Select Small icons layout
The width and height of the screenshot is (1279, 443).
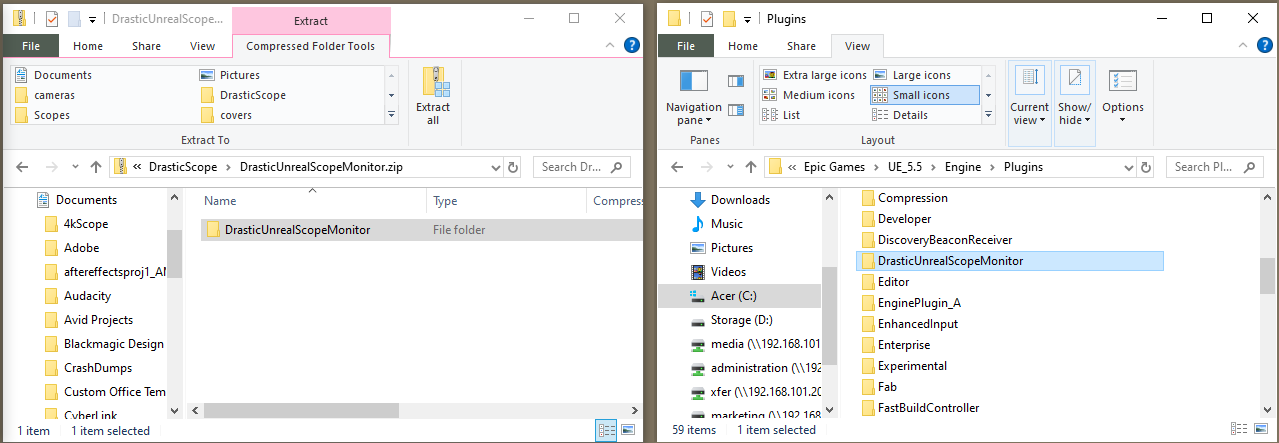[924, 95]
